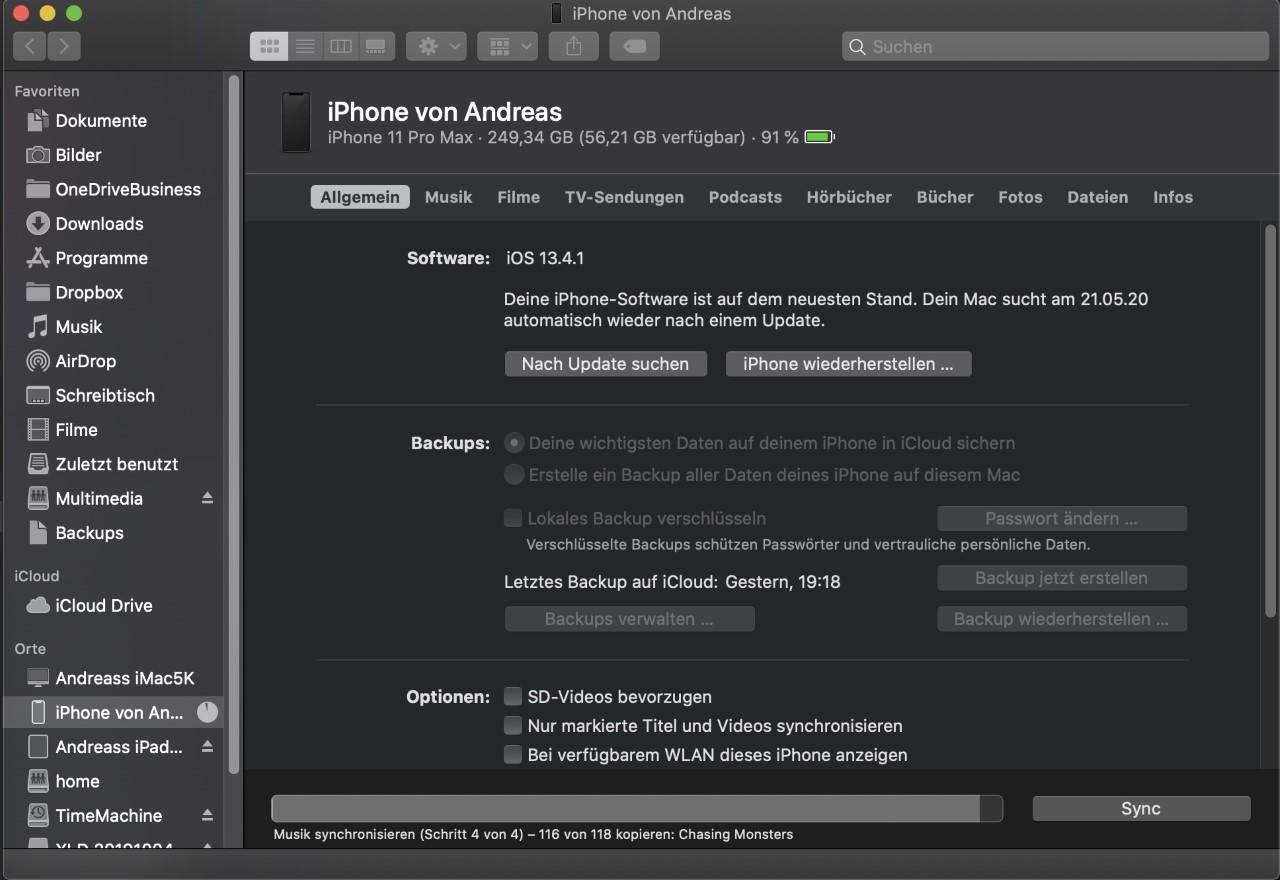Click Backups verwalten button
The height and width of the screenshot is (880, 1280).
[629, 619]
